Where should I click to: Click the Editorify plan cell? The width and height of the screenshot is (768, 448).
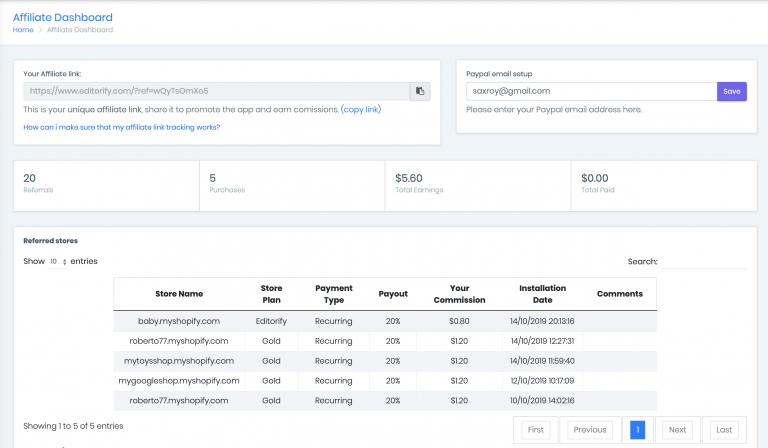[271, 321]
